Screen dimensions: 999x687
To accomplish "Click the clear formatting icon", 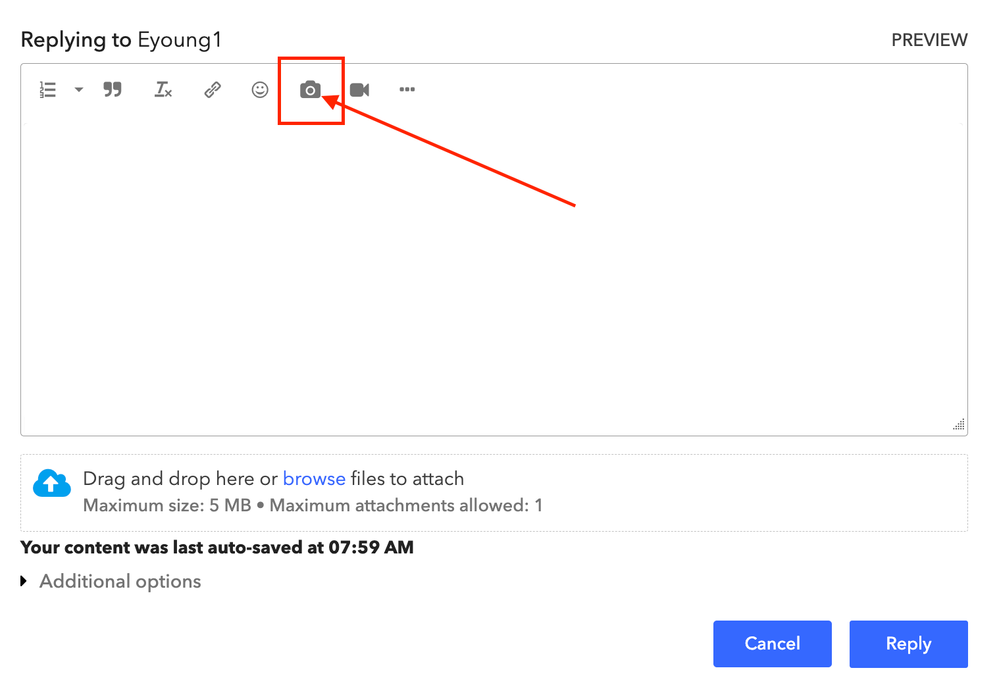I will pos(163,90).
